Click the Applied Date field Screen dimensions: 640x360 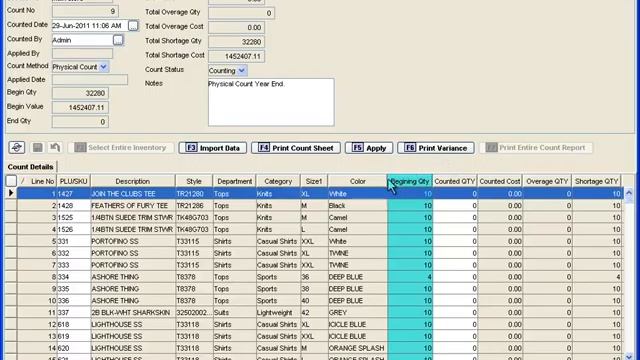click(90, 80)
